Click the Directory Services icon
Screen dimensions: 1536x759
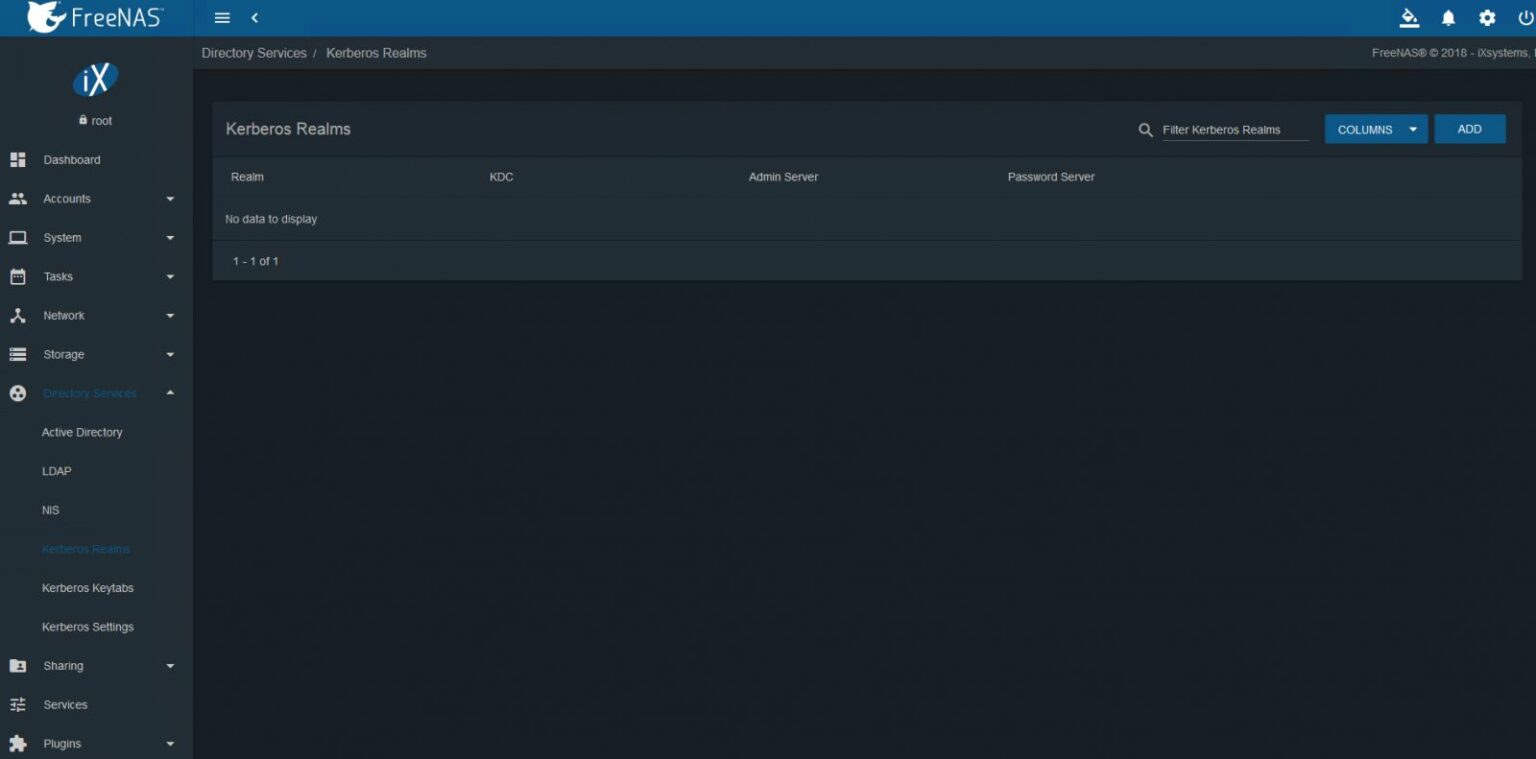tap(17, 394)
